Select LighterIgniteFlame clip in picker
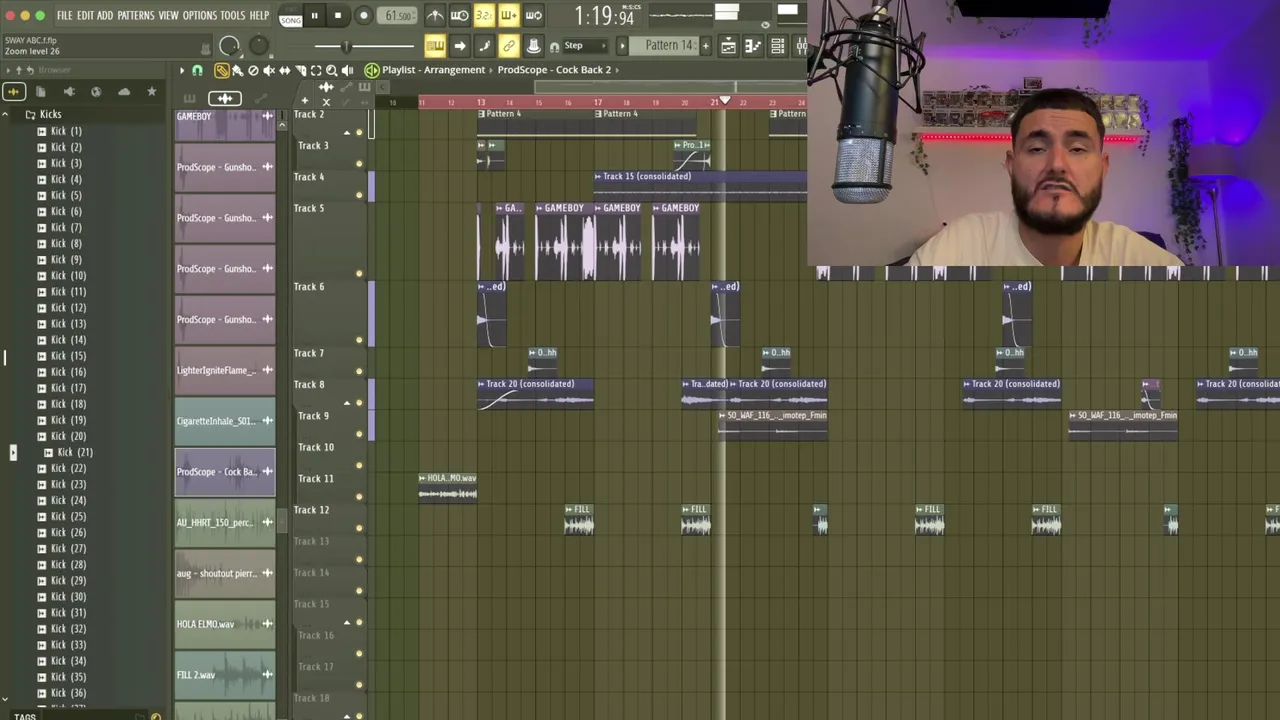This screenshot has width=1280, height=720. click(x=225, y=370)
